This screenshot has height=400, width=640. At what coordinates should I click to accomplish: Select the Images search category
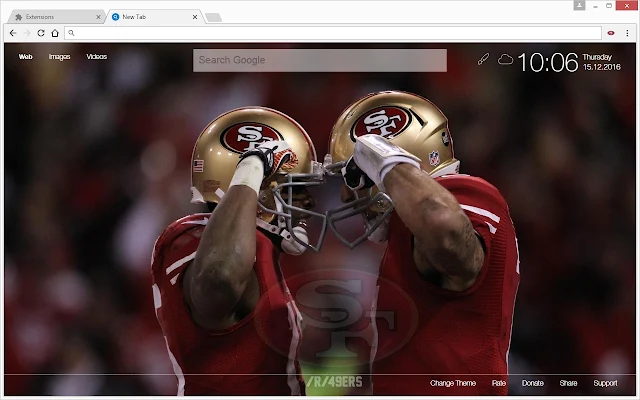pos(60,57)
